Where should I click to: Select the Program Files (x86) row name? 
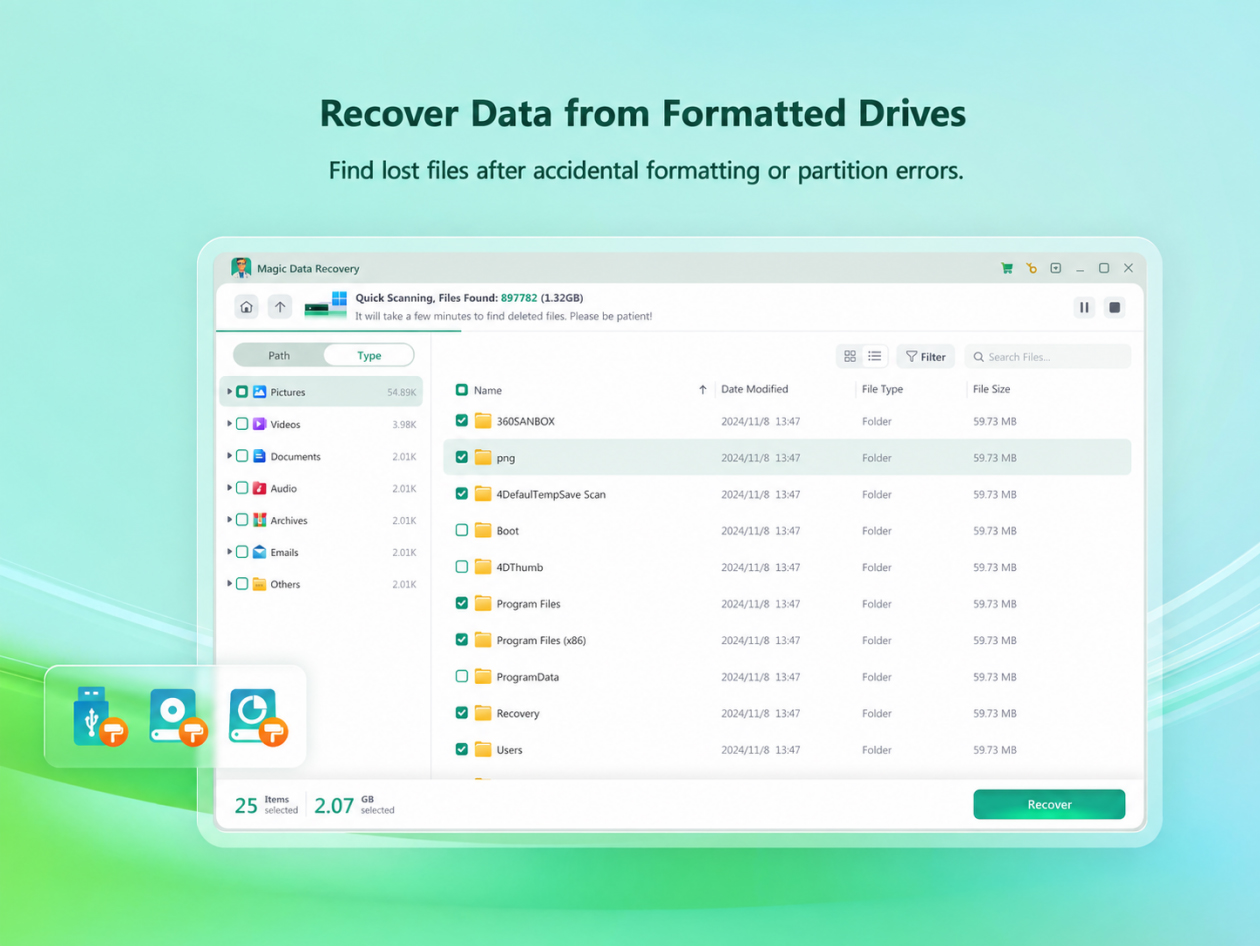[x=541, y=640]
